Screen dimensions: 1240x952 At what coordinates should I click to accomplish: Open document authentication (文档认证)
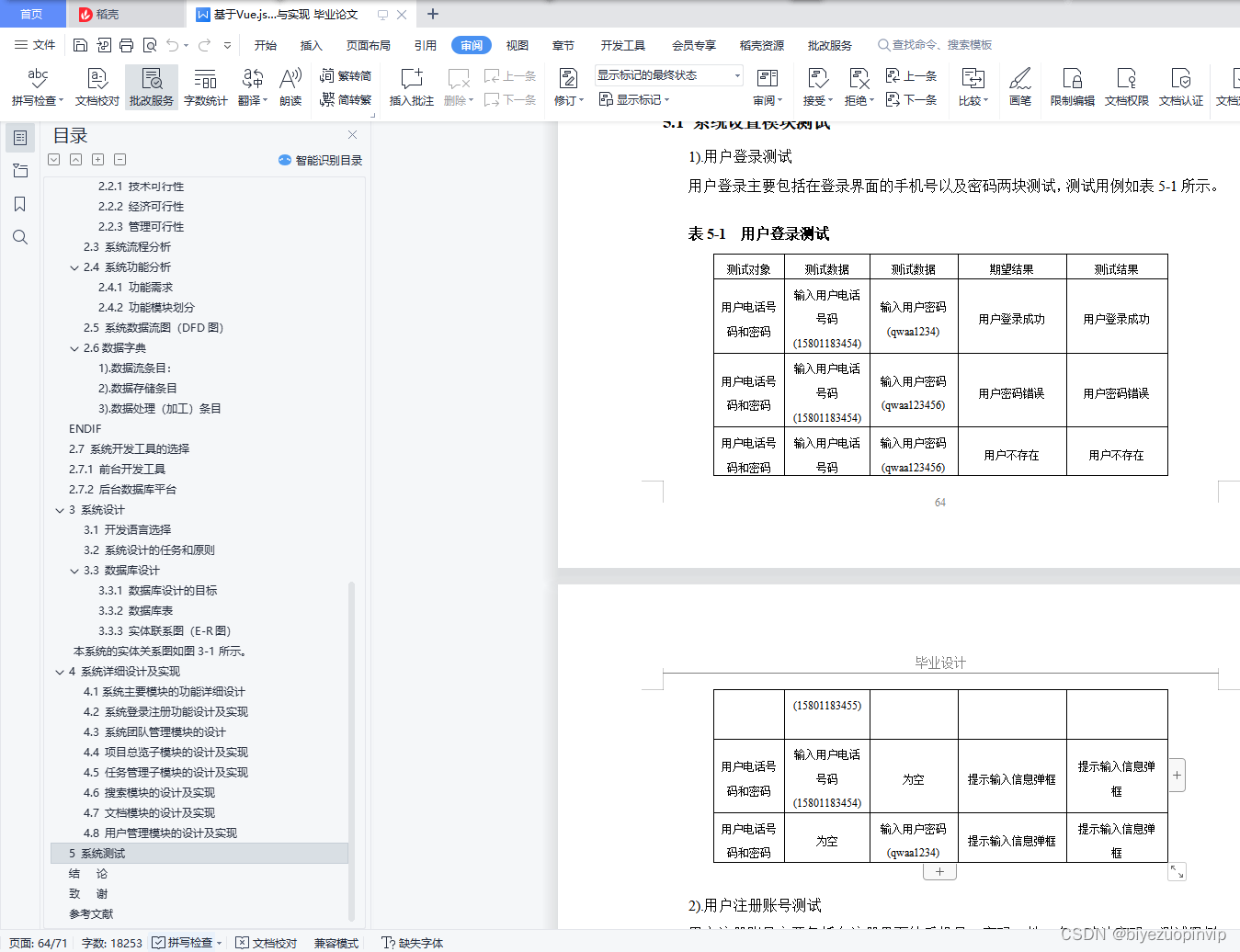1181,87
